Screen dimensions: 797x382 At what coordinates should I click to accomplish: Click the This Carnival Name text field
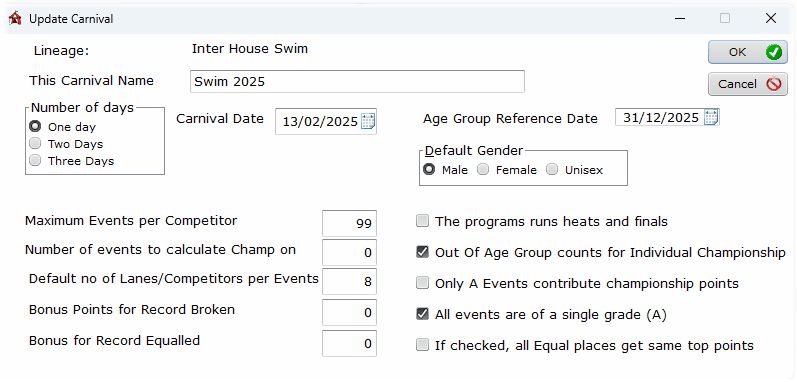click(357, 81)
